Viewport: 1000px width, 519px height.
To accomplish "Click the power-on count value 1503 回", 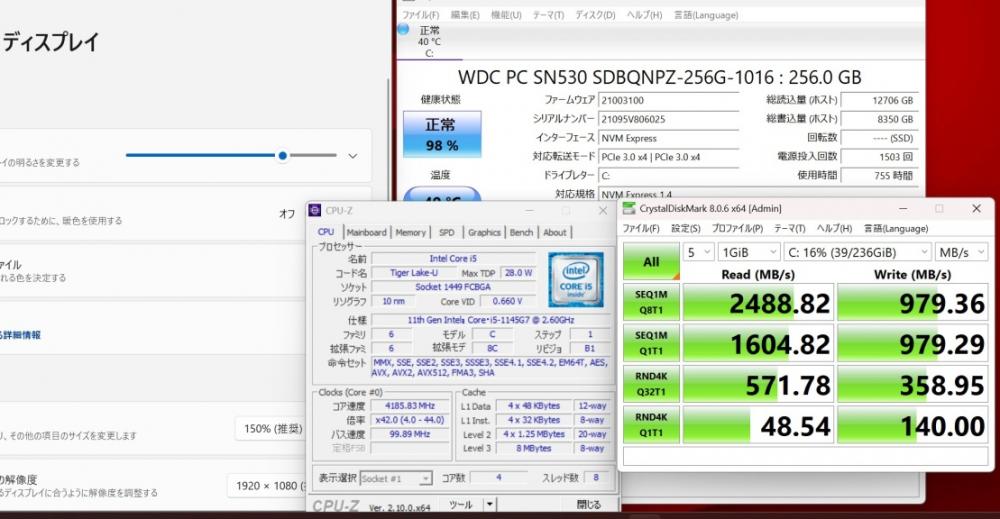I will click(x=879, y=157).
